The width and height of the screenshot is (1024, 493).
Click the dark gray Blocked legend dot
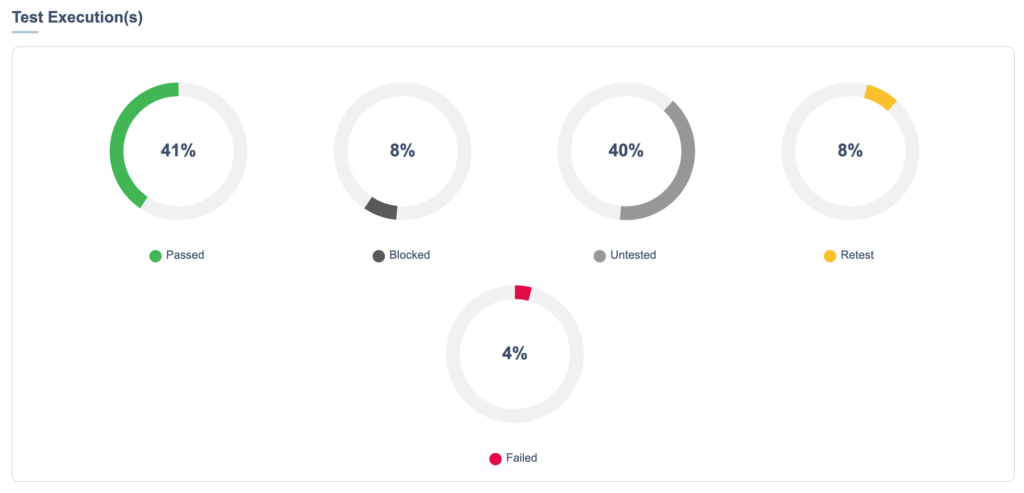pyautogui.click(x=378, y=256)
